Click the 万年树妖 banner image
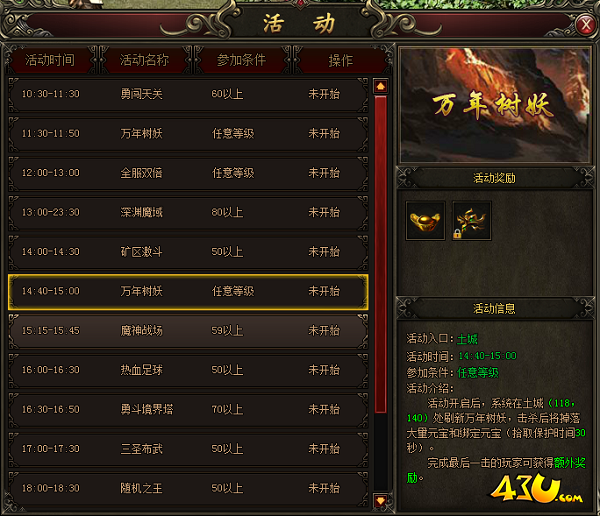 click(x=494, y=105)
